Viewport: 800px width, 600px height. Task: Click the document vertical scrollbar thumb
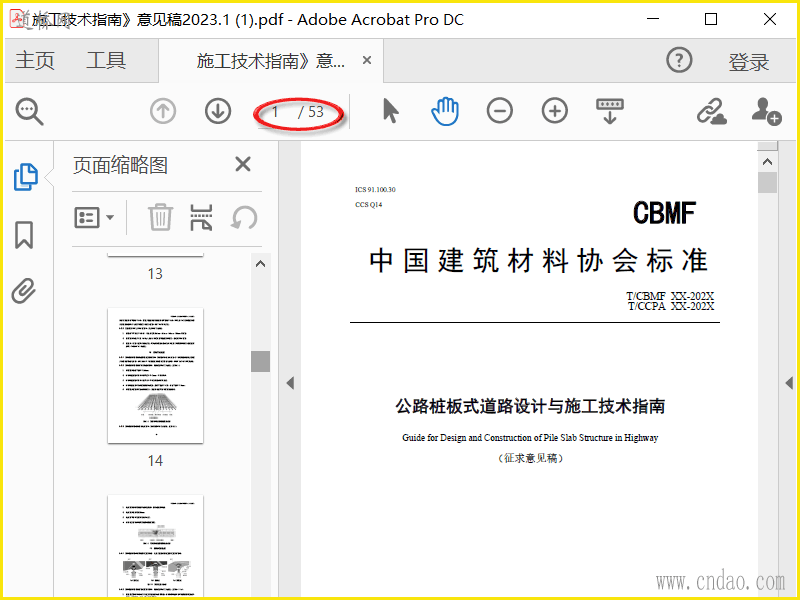(x=767, y=183)
